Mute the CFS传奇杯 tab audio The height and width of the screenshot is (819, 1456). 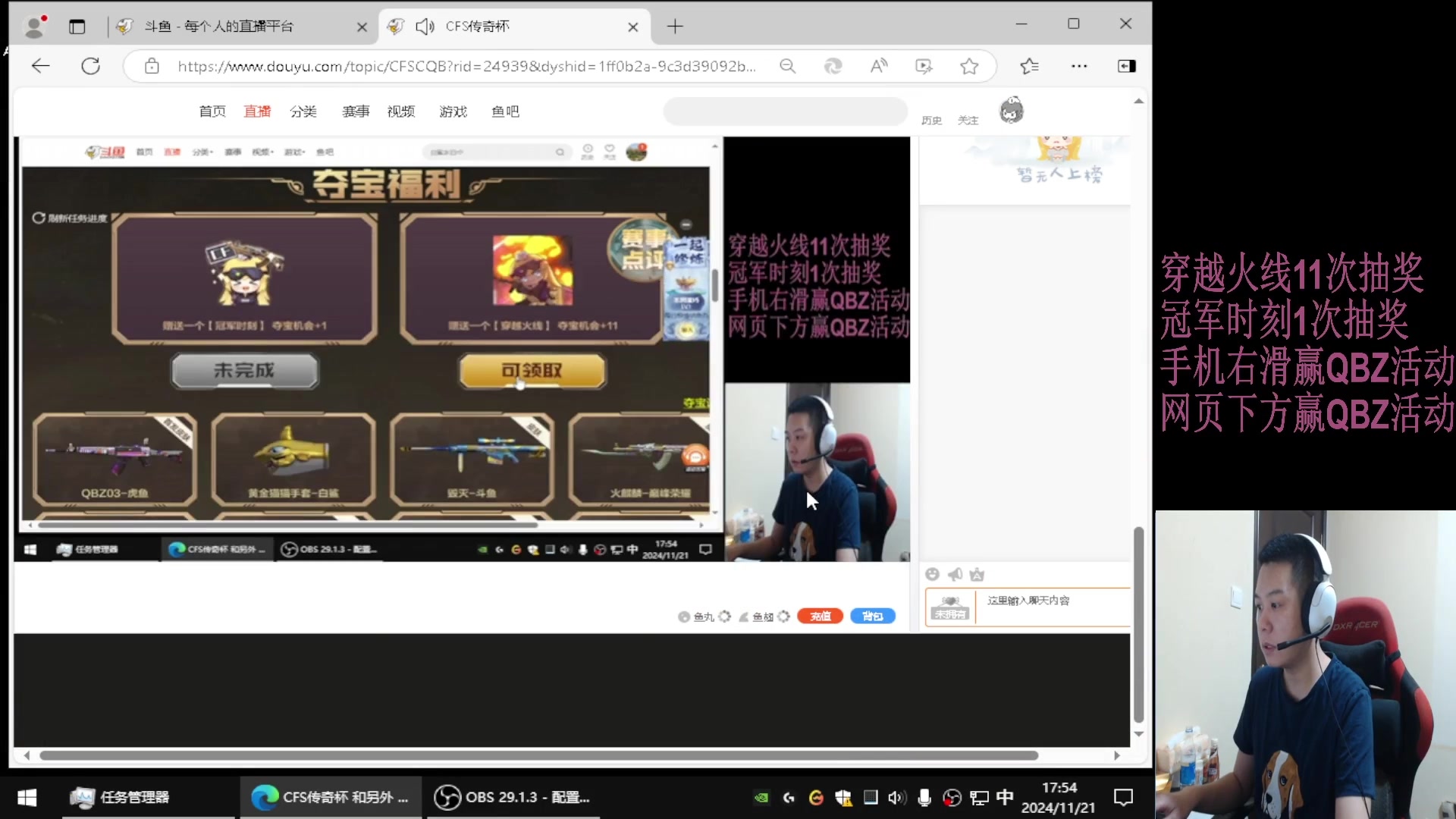tap(425, 27)
